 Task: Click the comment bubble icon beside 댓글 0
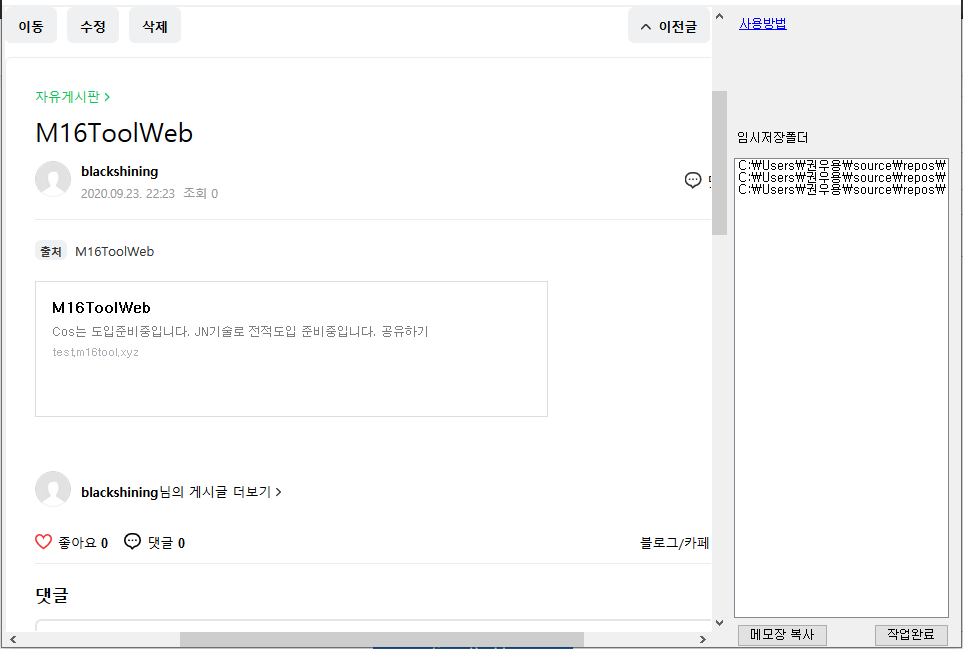(x=132, y=542)
